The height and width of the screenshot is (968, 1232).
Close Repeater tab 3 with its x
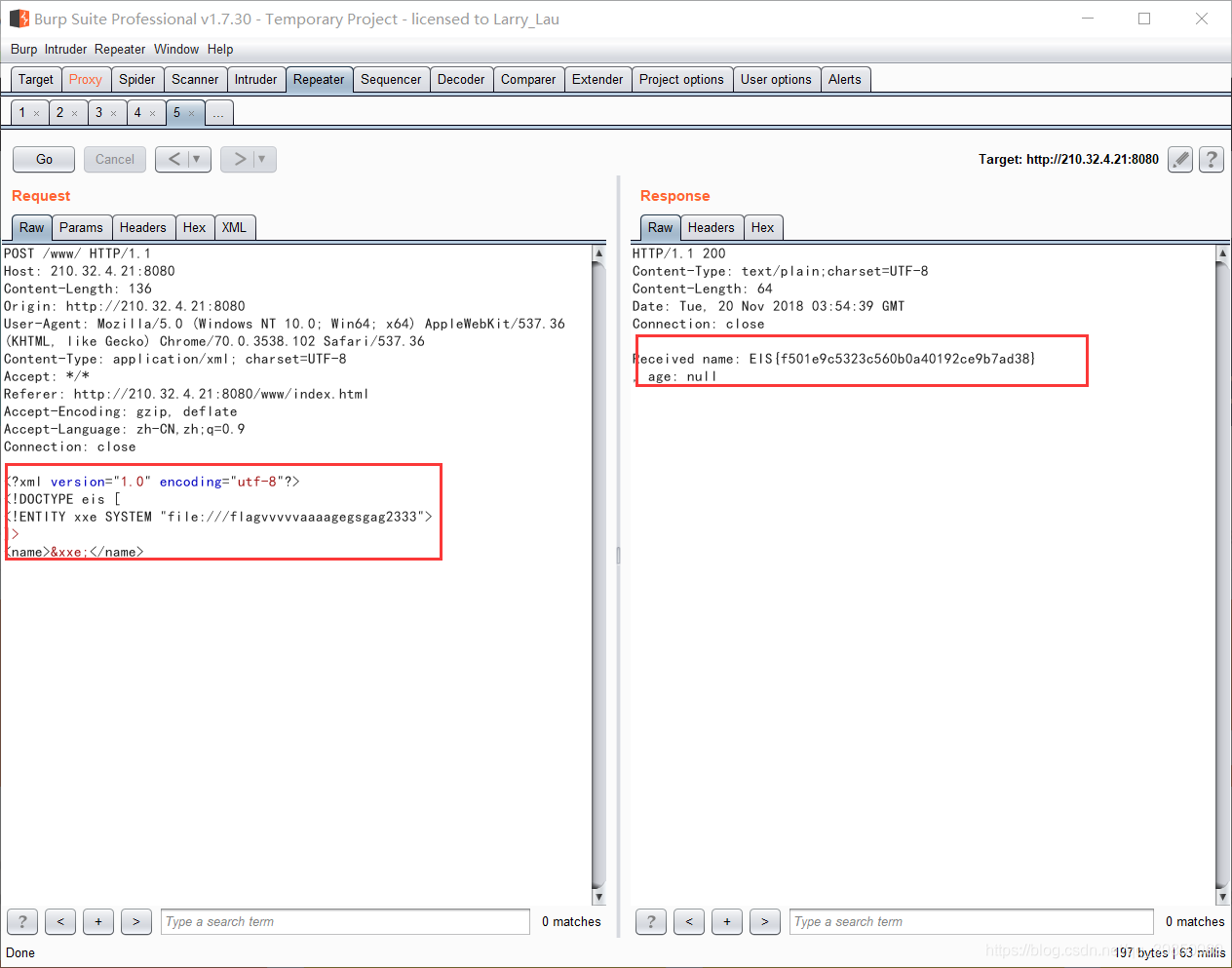click(x=114, y=113)
